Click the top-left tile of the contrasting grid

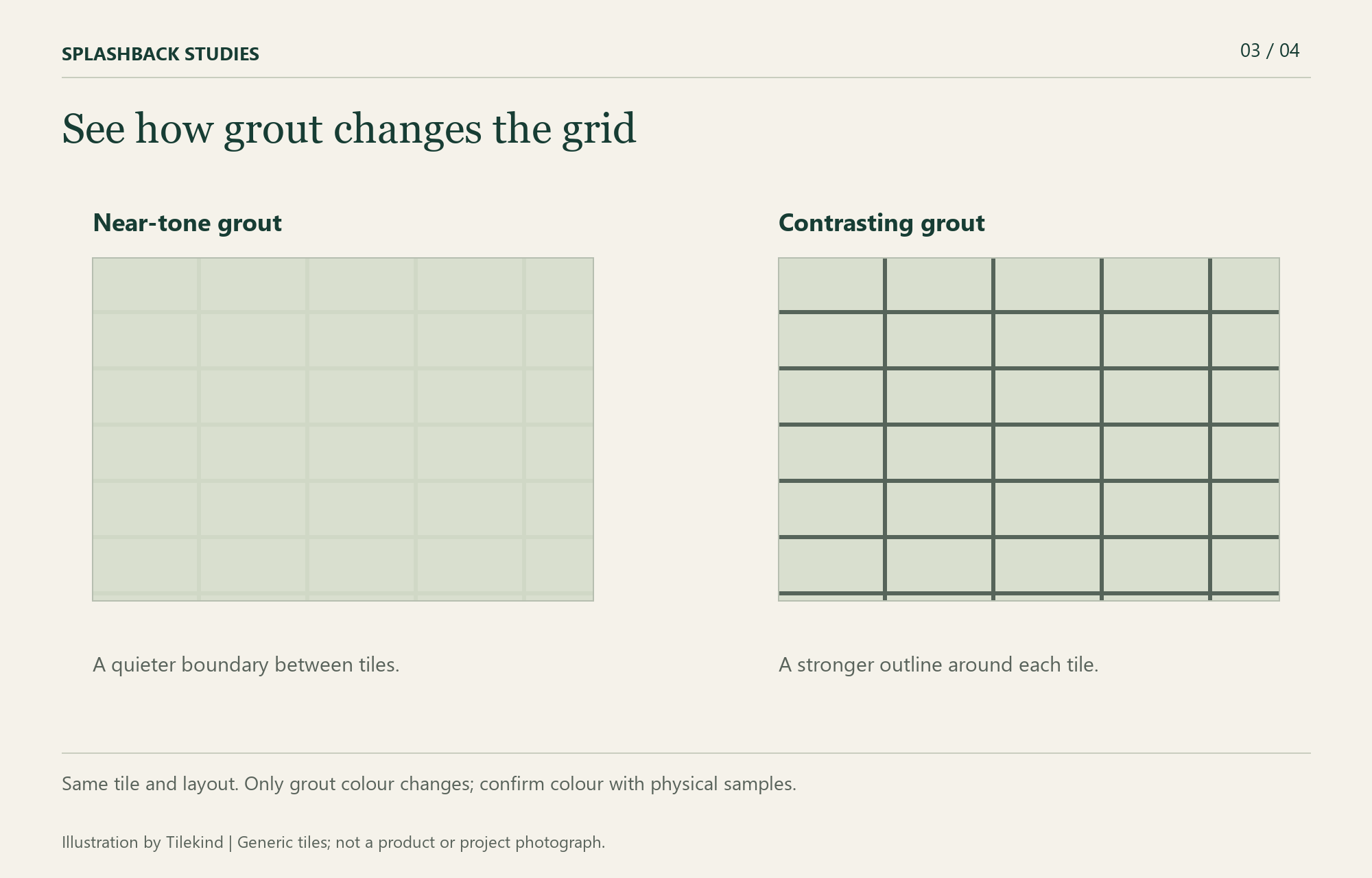[x=831, y=284]
